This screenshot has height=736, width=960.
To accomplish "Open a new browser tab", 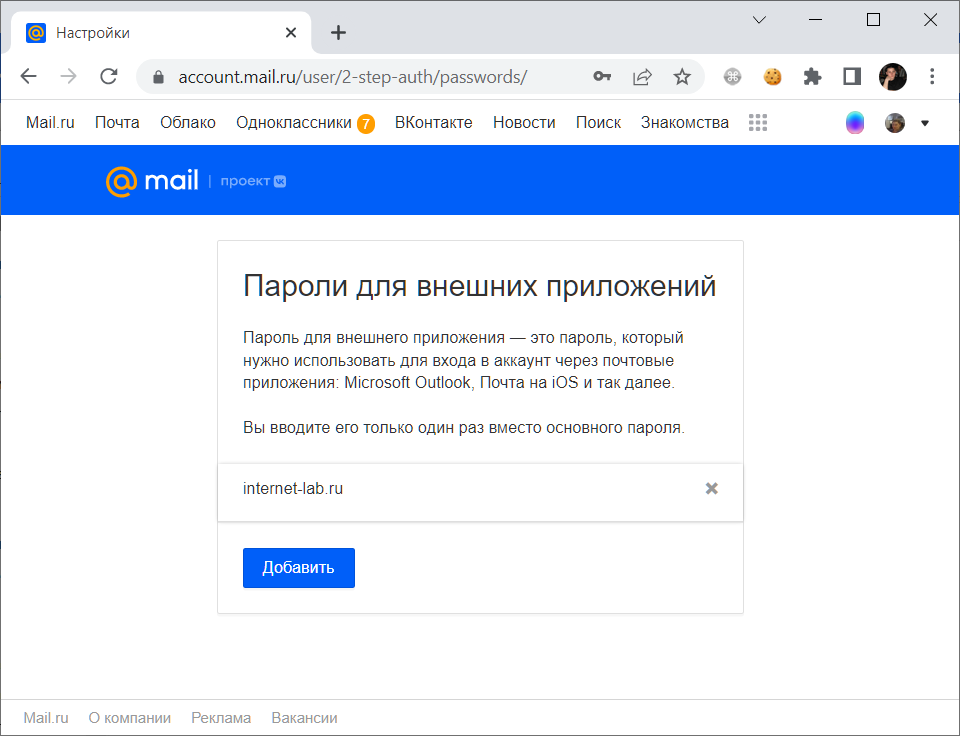I will point(339,32).
